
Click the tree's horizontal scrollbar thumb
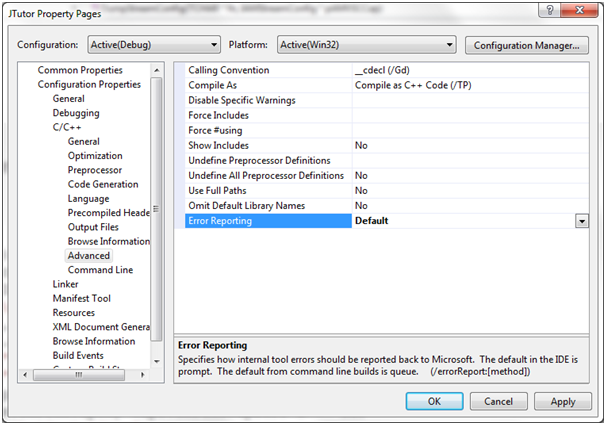pyautogui.click(x=79, y=375)
